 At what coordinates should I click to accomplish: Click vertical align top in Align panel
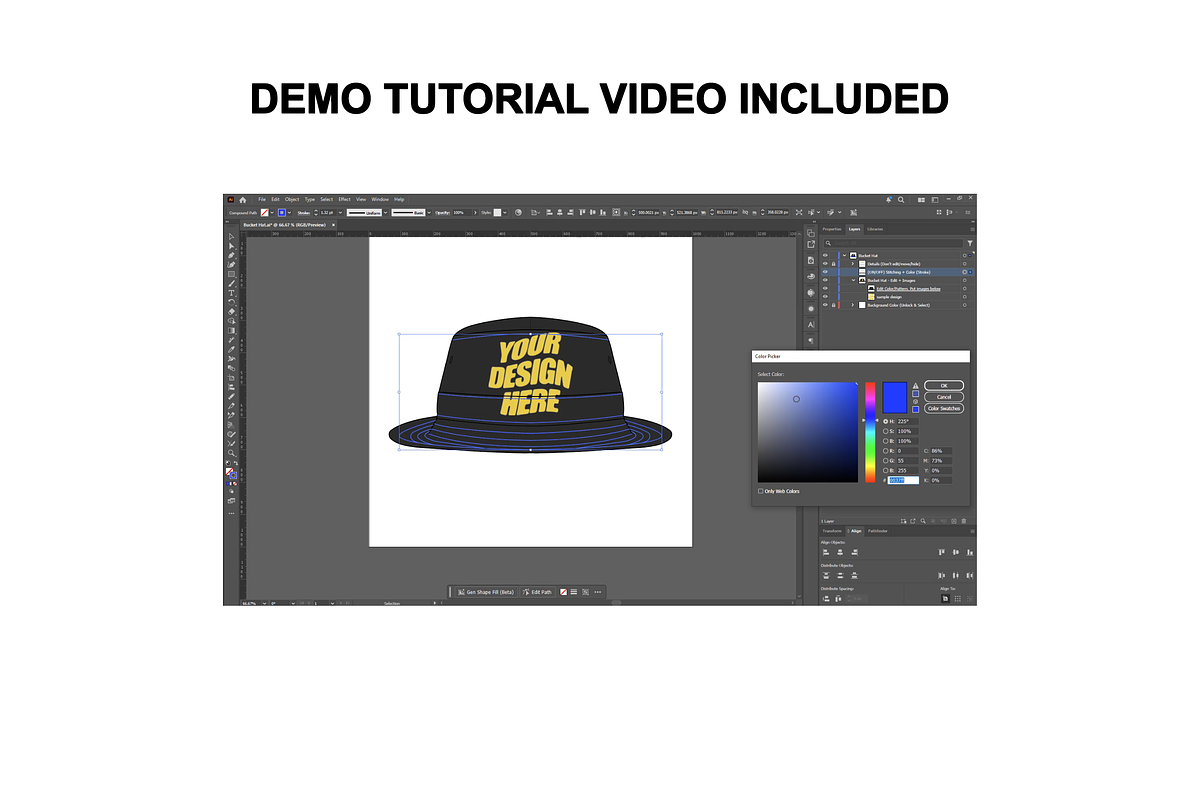pos(941,552)
